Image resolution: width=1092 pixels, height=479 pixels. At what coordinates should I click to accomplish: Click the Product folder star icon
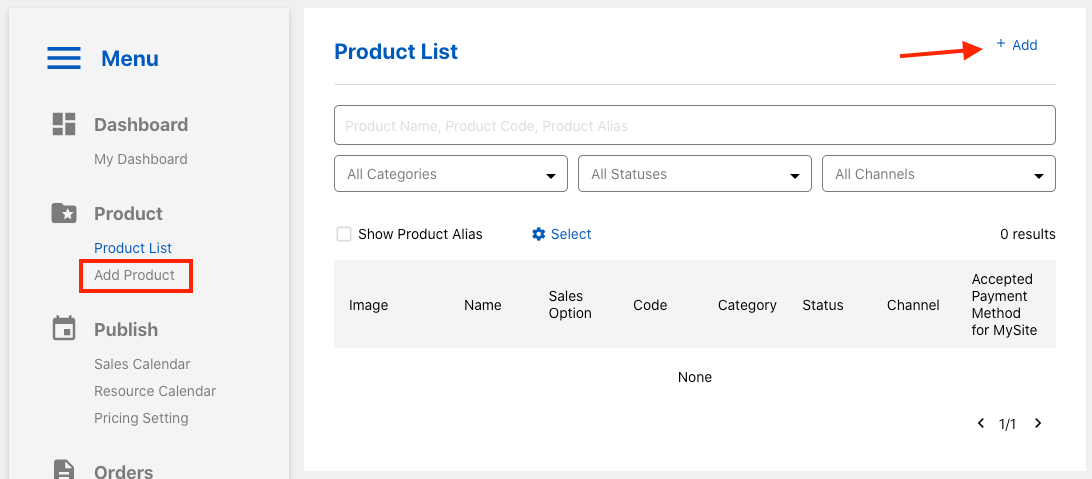64,213
